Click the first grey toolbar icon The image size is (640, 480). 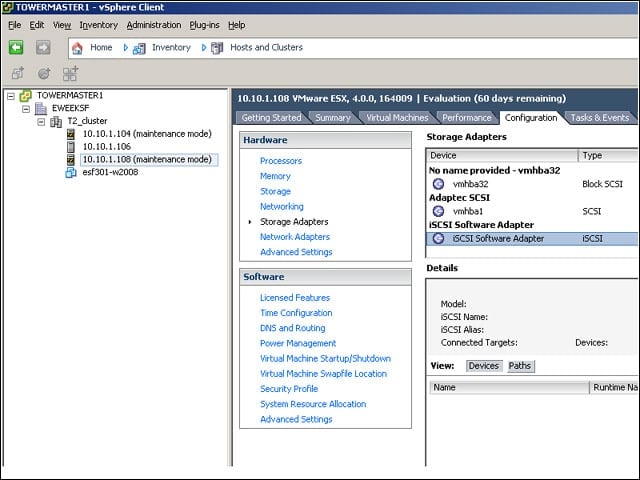pos(18,73)
